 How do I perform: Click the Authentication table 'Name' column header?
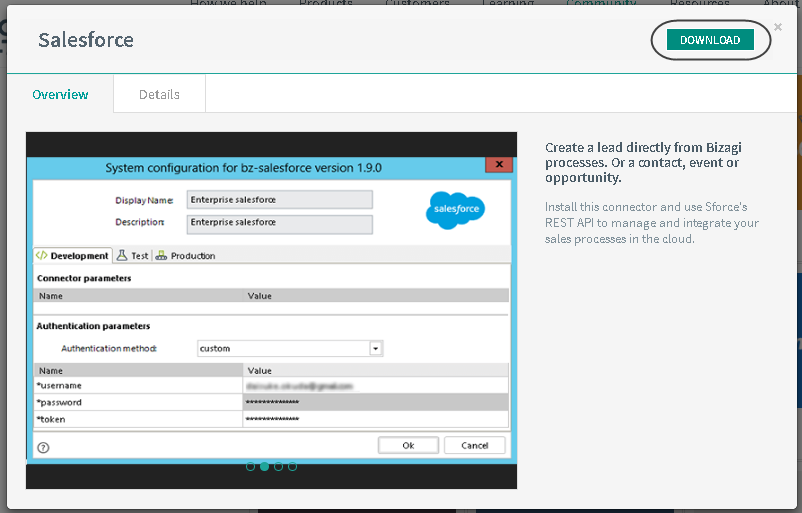pos(138,370)
